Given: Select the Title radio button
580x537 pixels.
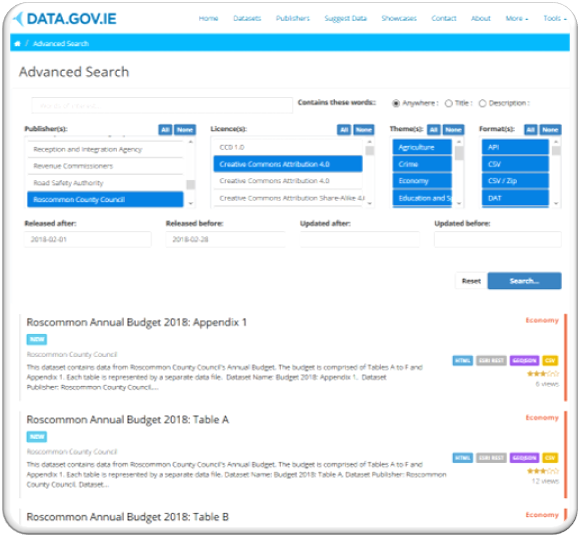Looking at the screenshot, I should [x=448, y=103].
